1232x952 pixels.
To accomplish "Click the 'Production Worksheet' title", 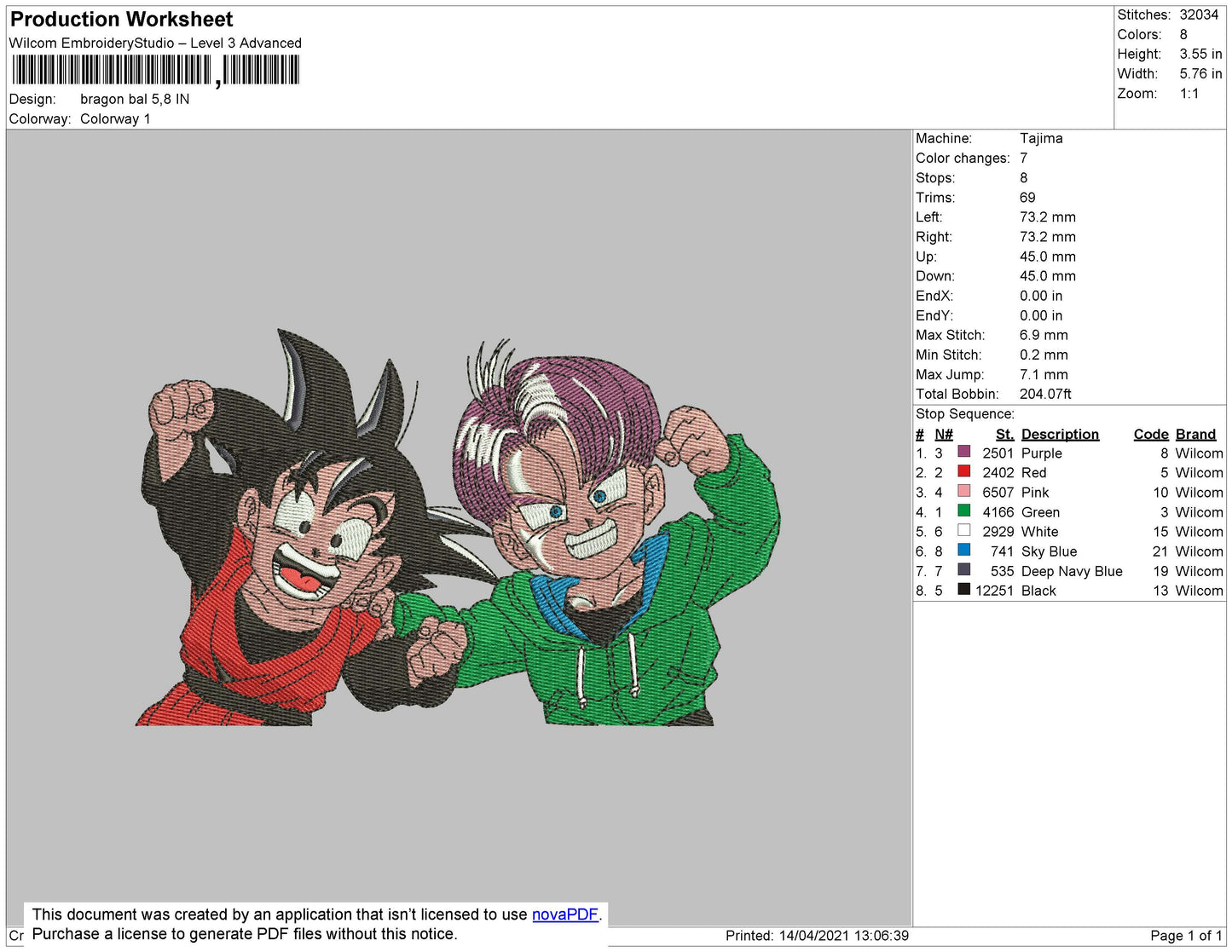I will pyautogui.click(x=122, y=20).
